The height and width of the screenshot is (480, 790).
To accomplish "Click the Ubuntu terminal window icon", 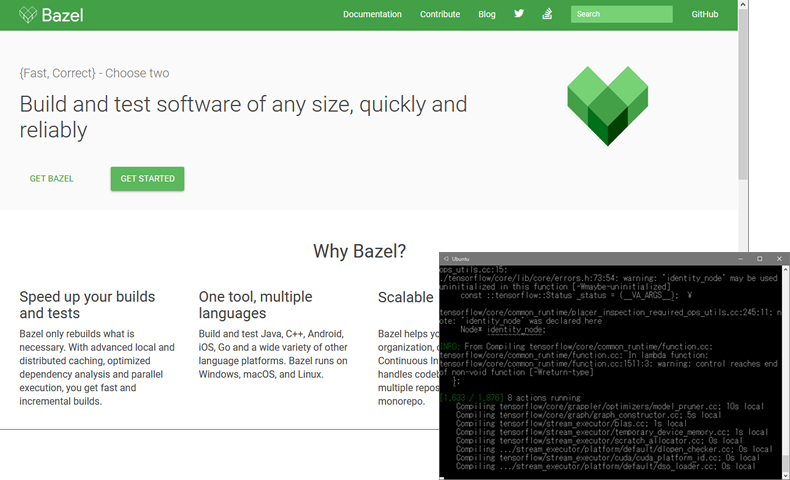I will [x=446, y=259].
